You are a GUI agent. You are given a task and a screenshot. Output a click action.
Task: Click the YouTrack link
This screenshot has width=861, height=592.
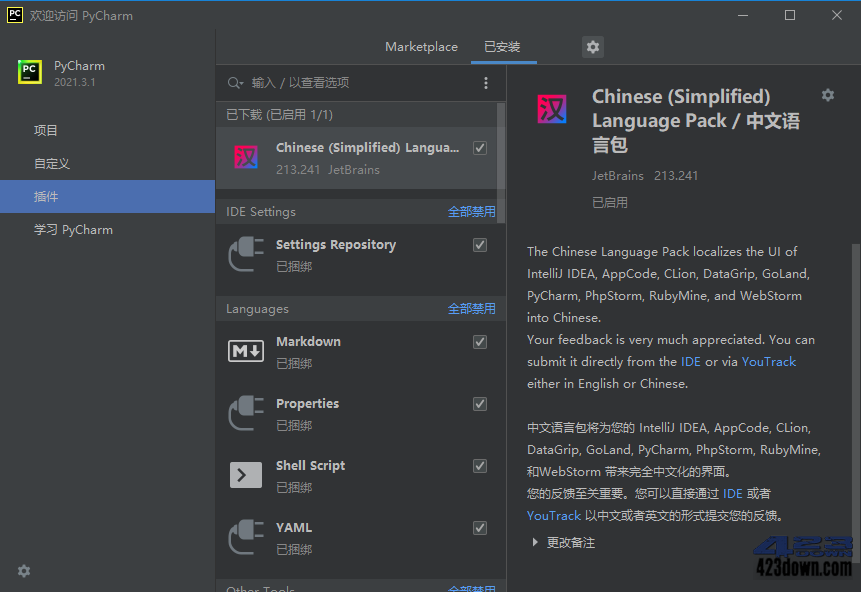tap(769, 362)
